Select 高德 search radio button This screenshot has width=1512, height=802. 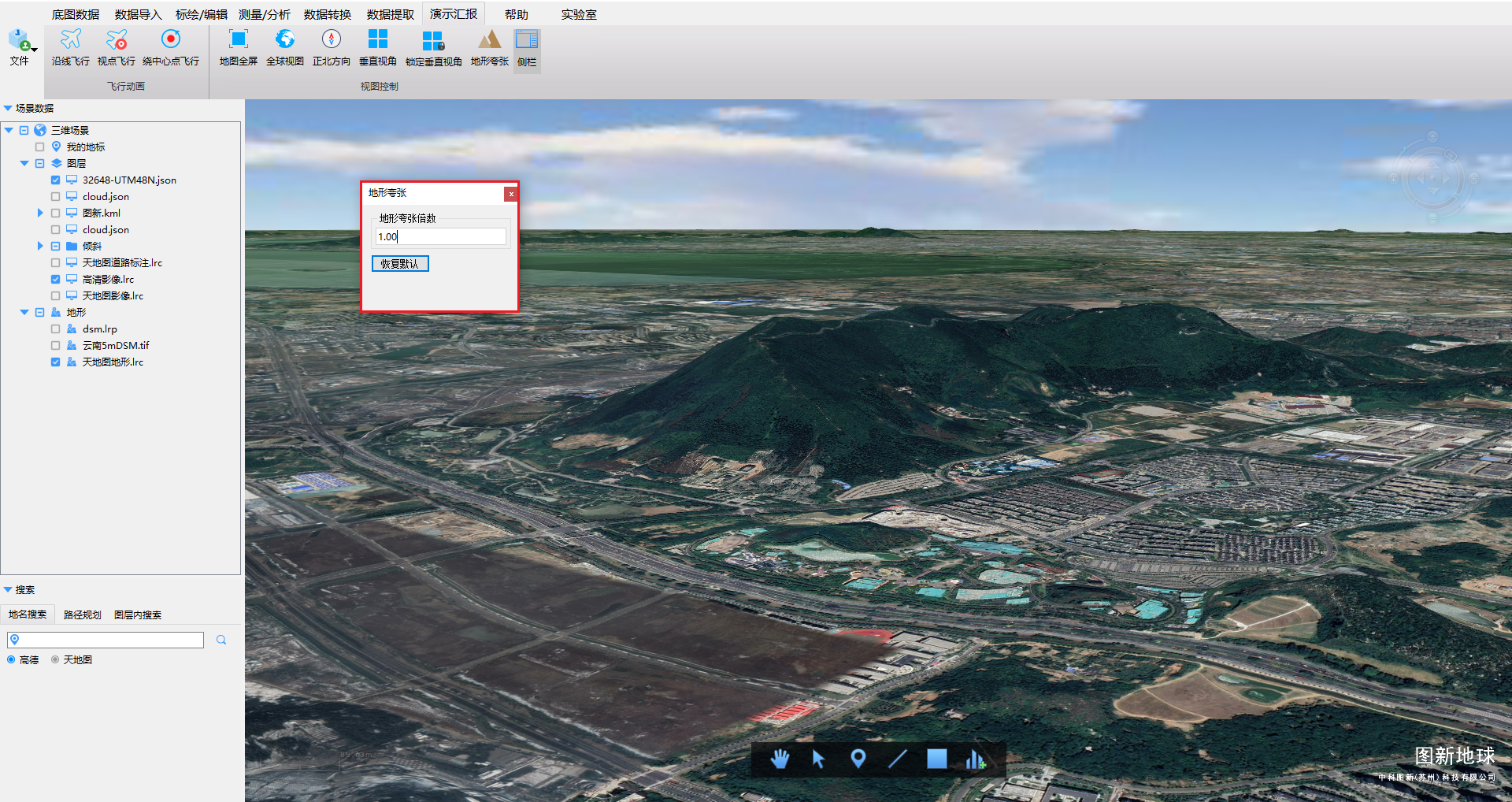click(x=11, y=659)
